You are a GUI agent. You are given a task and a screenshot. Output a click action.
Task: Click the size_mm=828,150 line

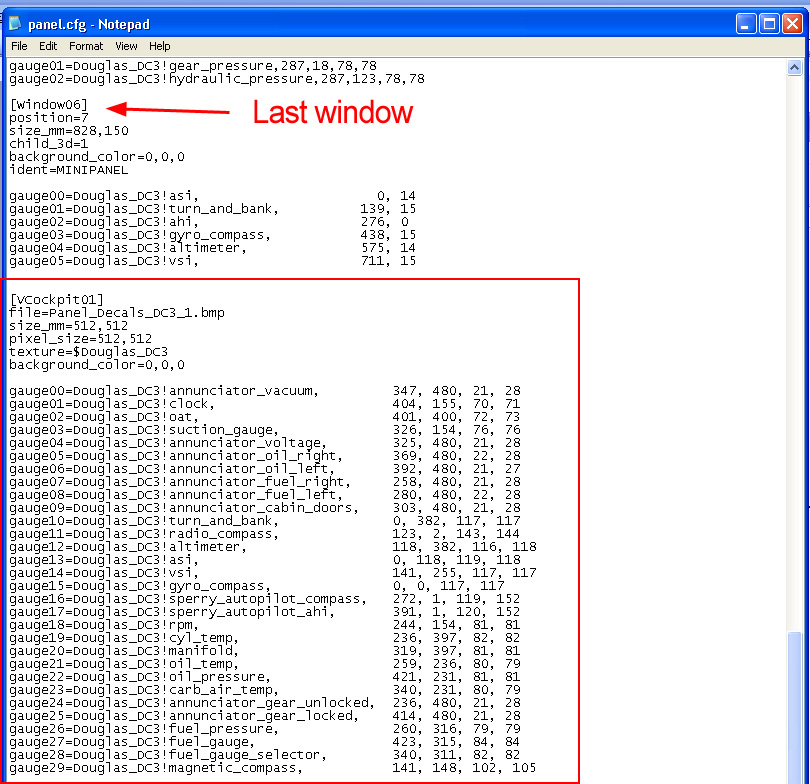tap(69, 131)
